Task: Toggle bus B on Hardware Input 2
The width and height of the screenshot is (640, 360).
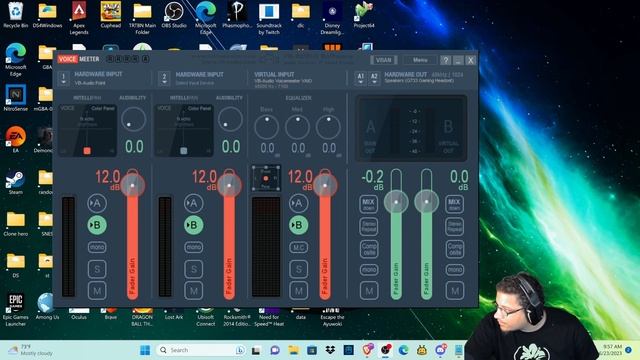Action: point(193,225)
